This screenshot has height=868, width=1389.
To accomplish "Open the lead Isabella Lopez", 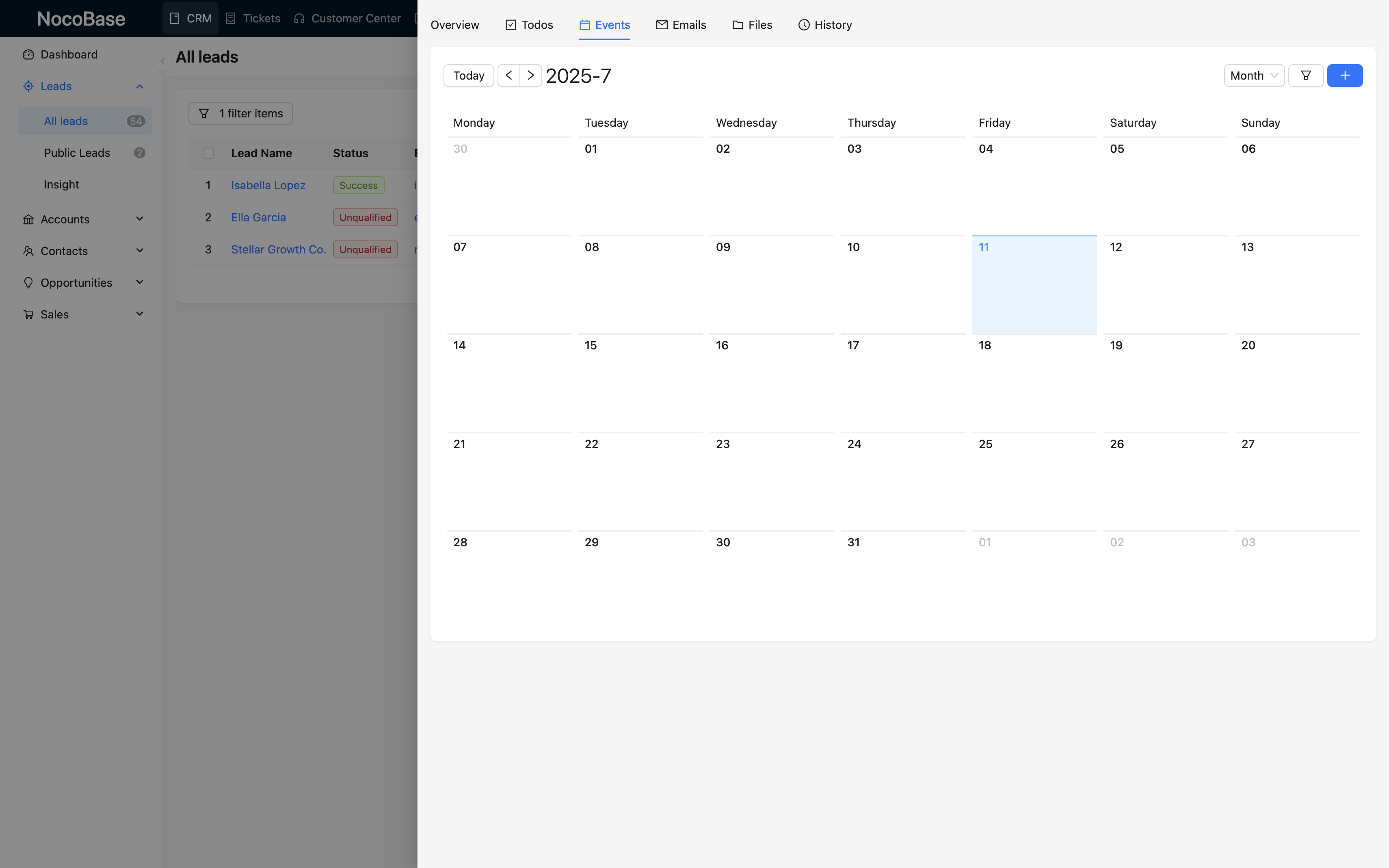I will 268,185.
